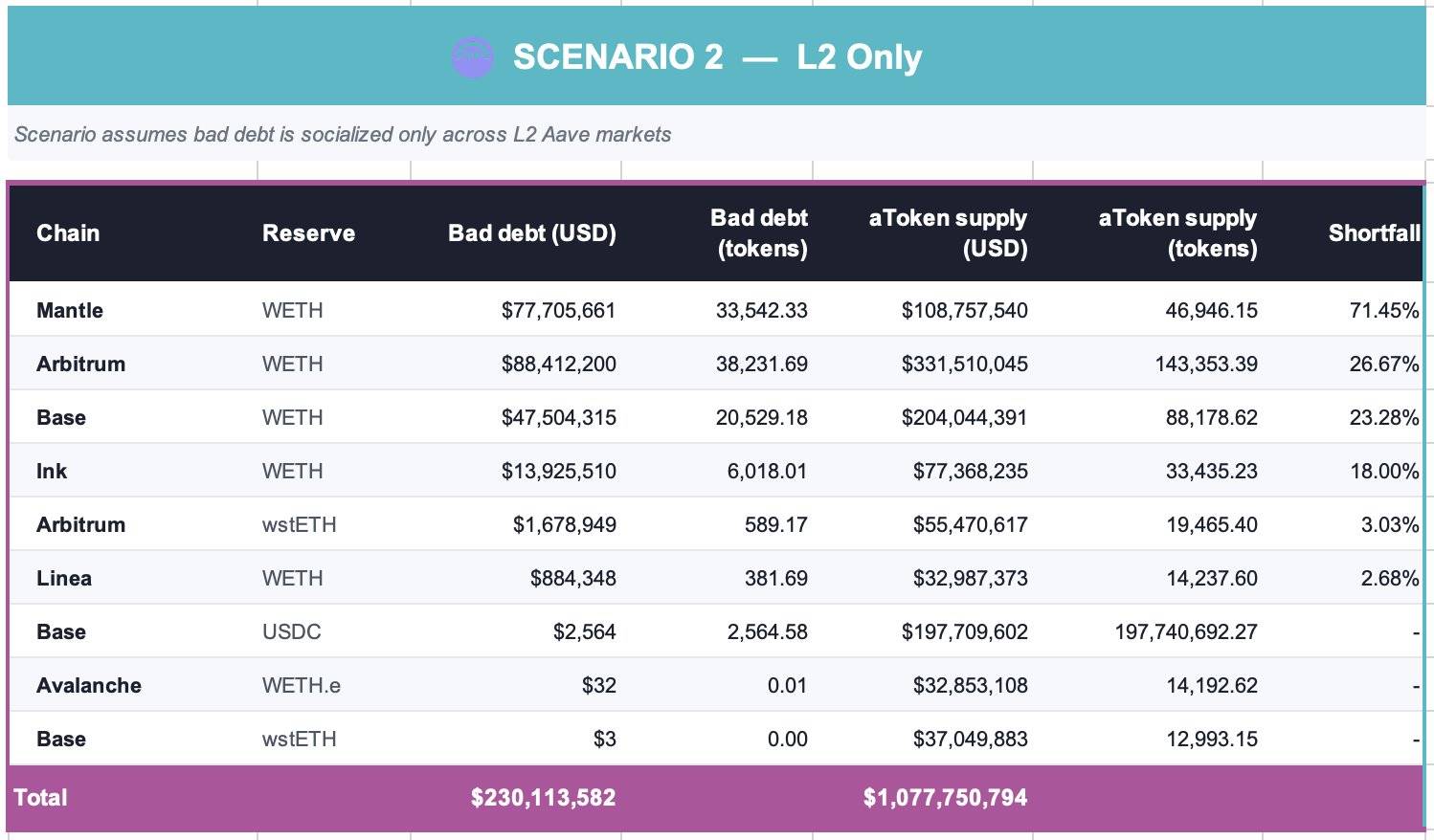Click the SCENARIO 2 — L2 Only title

coord(717,57)
